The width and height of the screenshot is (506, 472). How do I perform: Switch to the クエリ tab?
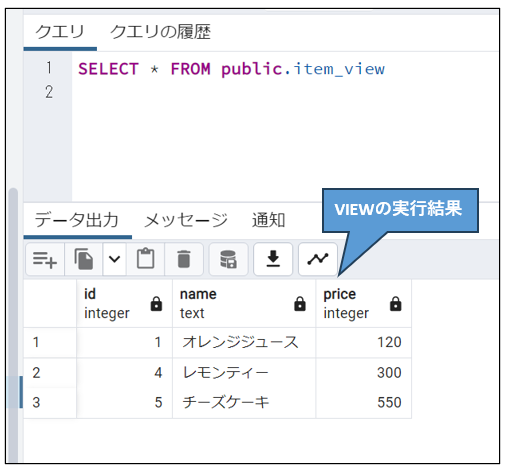click(x=60, y=32)
